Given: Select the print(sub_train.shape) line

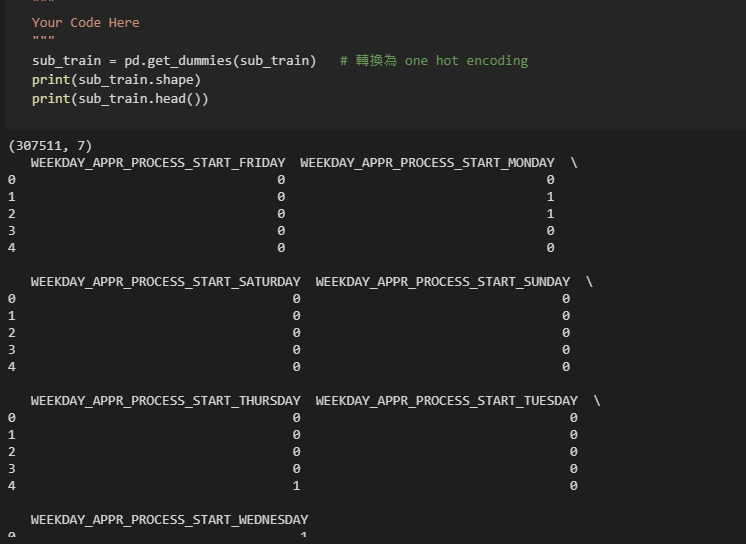Looking at the screenshot, I should [x=116, y=79].
